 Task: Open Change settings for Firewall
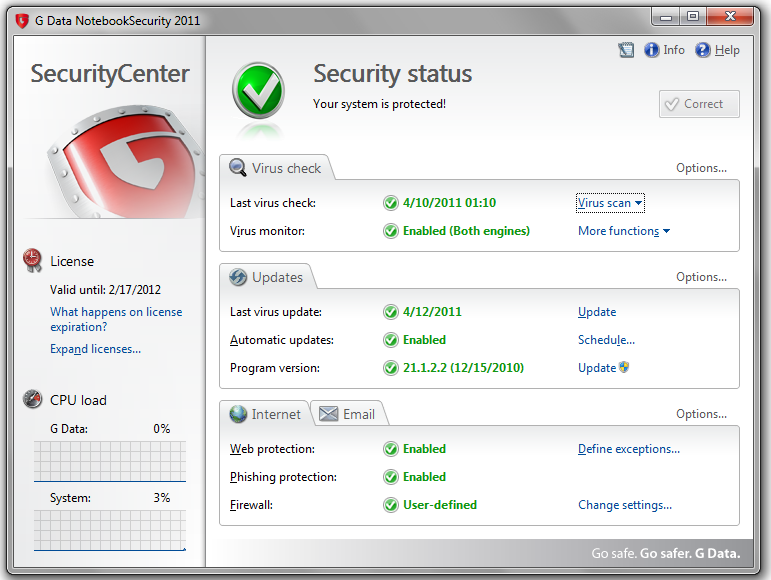[x=625, y=505]
